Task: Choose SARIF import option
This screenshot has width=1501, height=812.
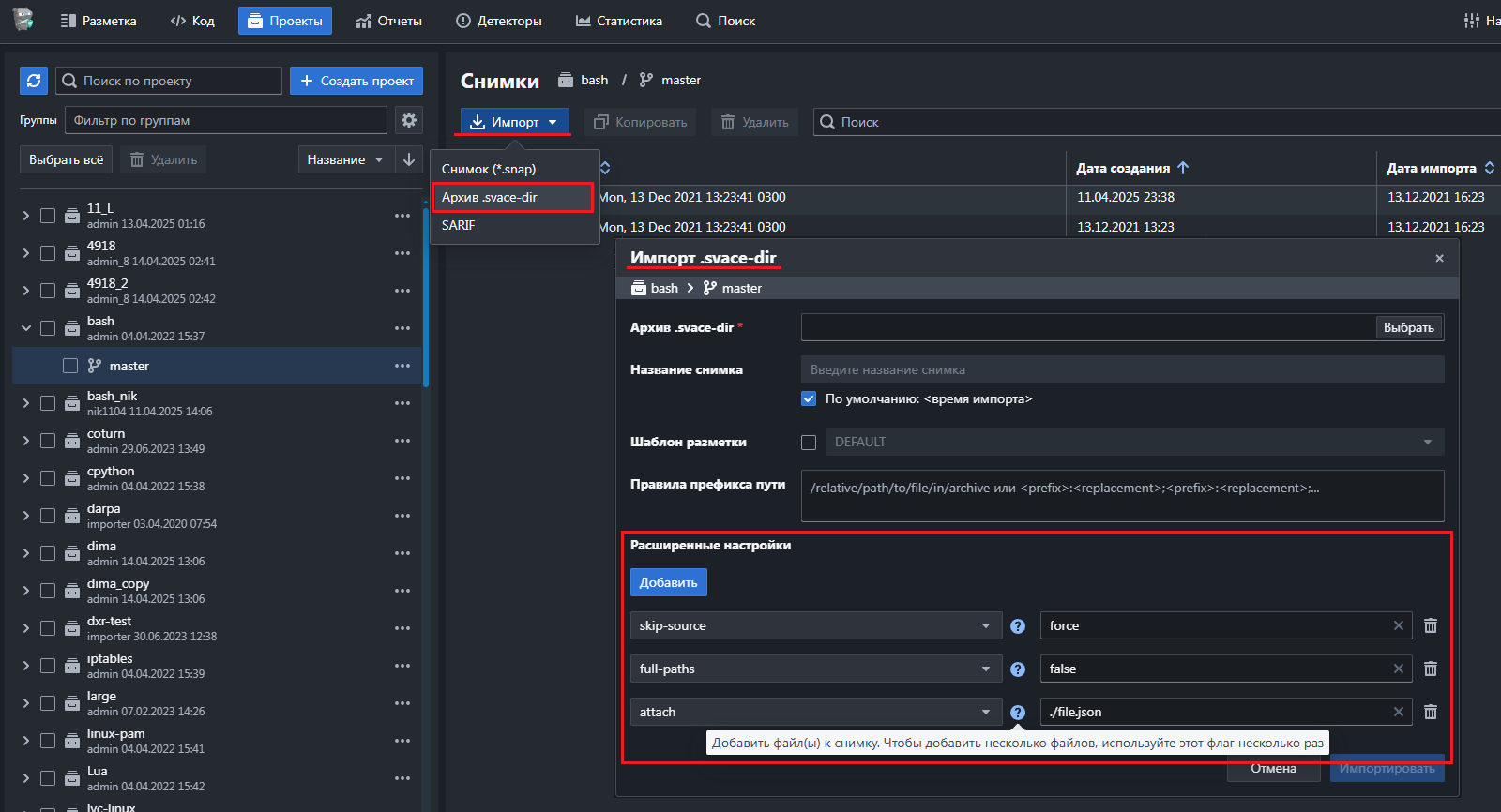Action: click(x=514, y=225)
